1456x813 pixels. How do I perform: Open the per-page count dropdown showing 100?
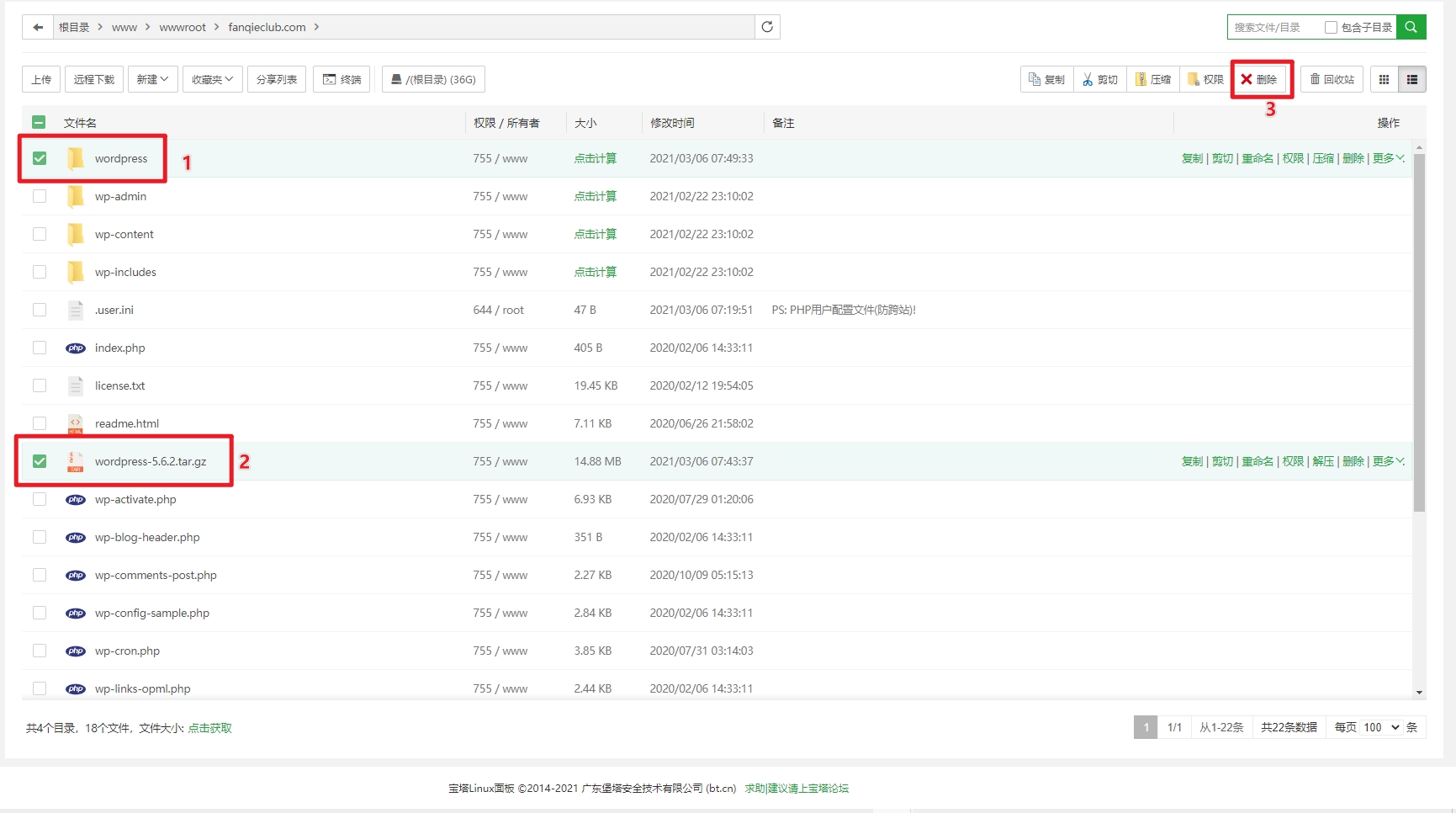[x=1381, y=727]
